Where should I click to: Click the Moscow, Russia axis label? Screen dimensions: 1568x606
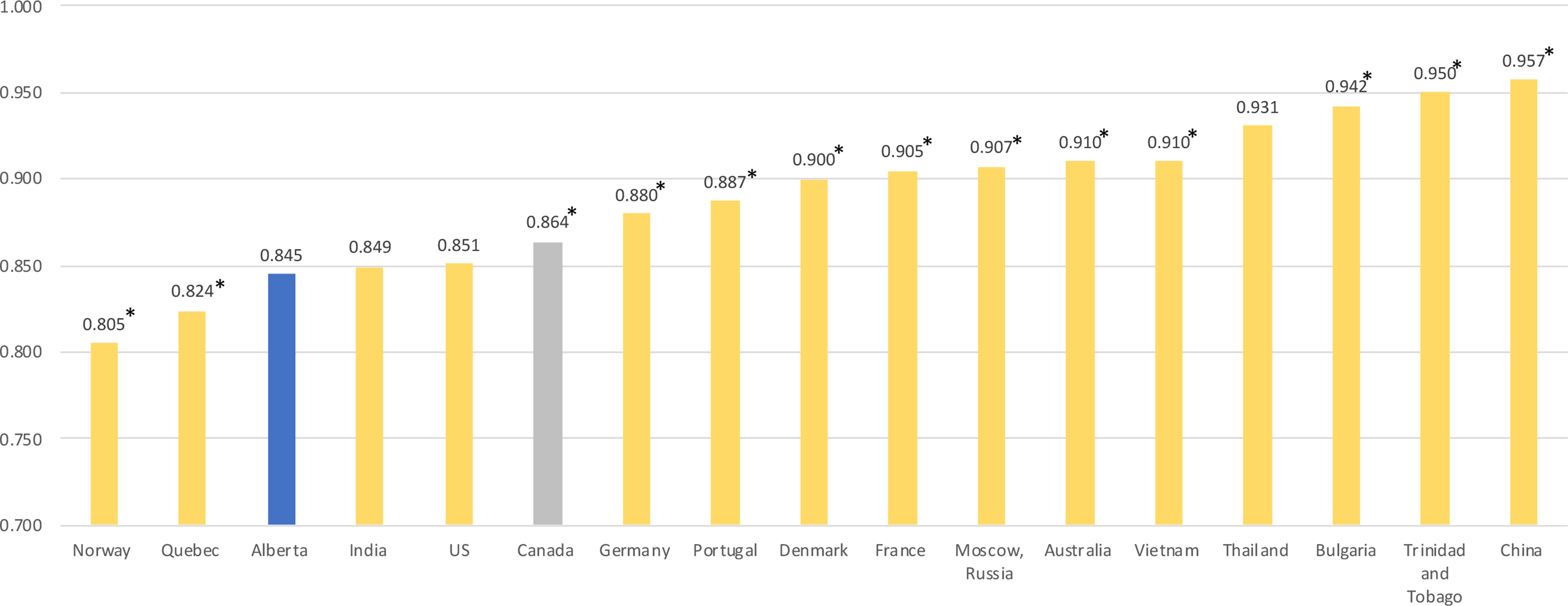click(x=989, y=562)
